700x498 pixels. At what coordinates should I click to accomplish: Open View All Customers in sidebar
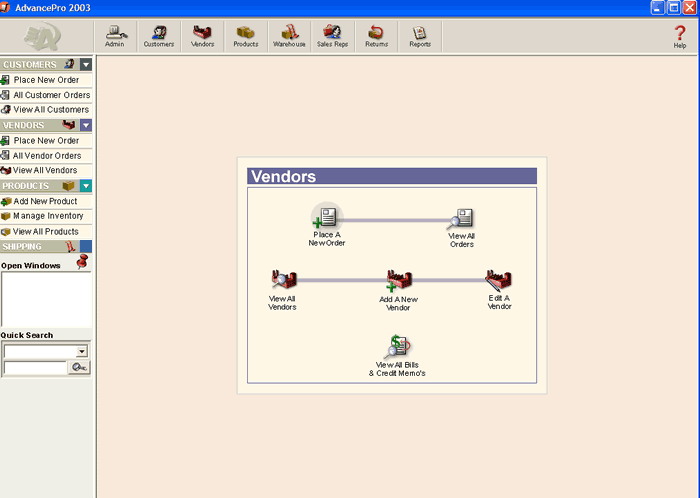[46, 110]
